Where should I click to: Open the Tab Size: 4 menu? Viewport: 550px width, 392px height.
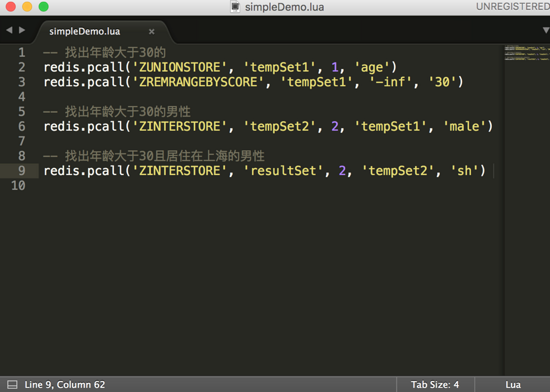coord(435,385)
